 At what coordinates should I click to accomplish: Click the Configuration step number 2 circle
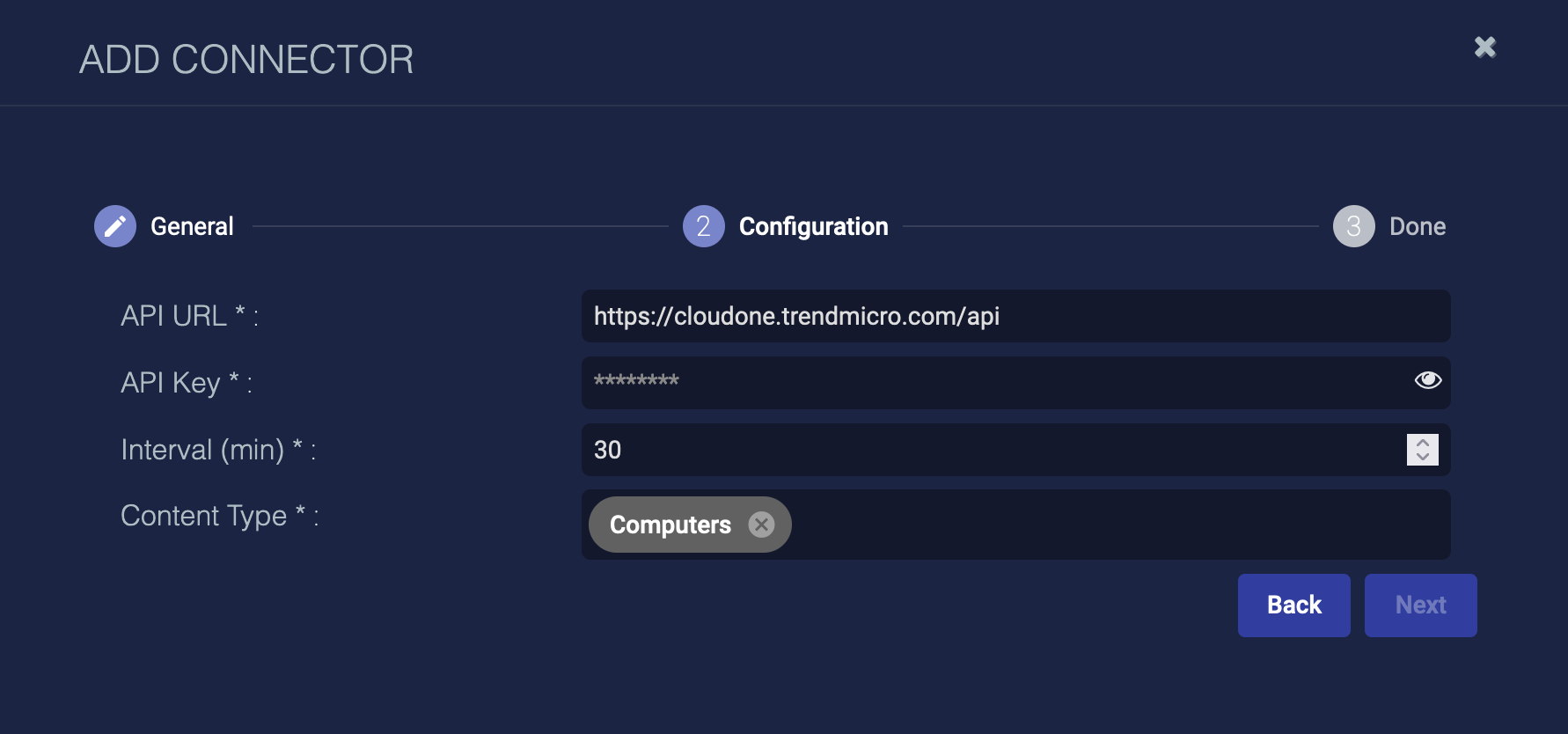point(703,226)
